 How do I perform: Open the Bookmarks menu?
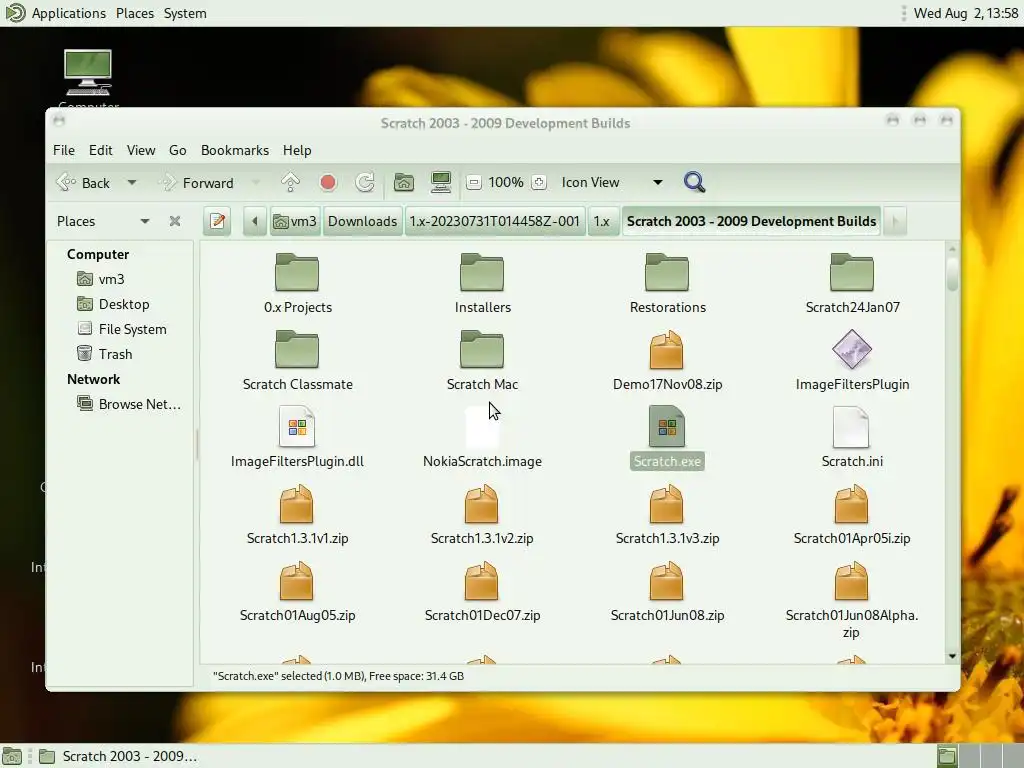pyautogui.click(x=235, y=150)
